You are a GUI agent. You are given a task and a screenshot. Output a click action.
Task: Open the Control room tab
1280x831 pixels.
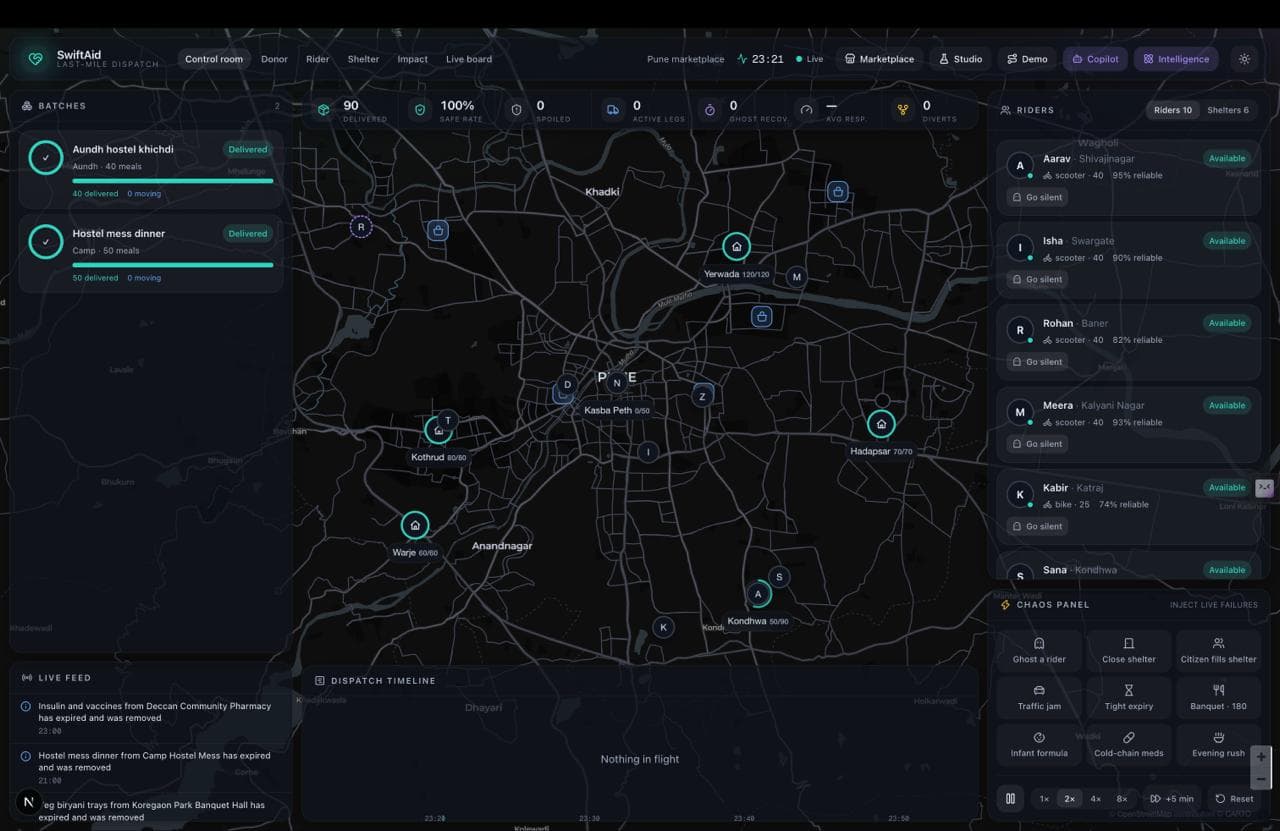tap(214, 59)
